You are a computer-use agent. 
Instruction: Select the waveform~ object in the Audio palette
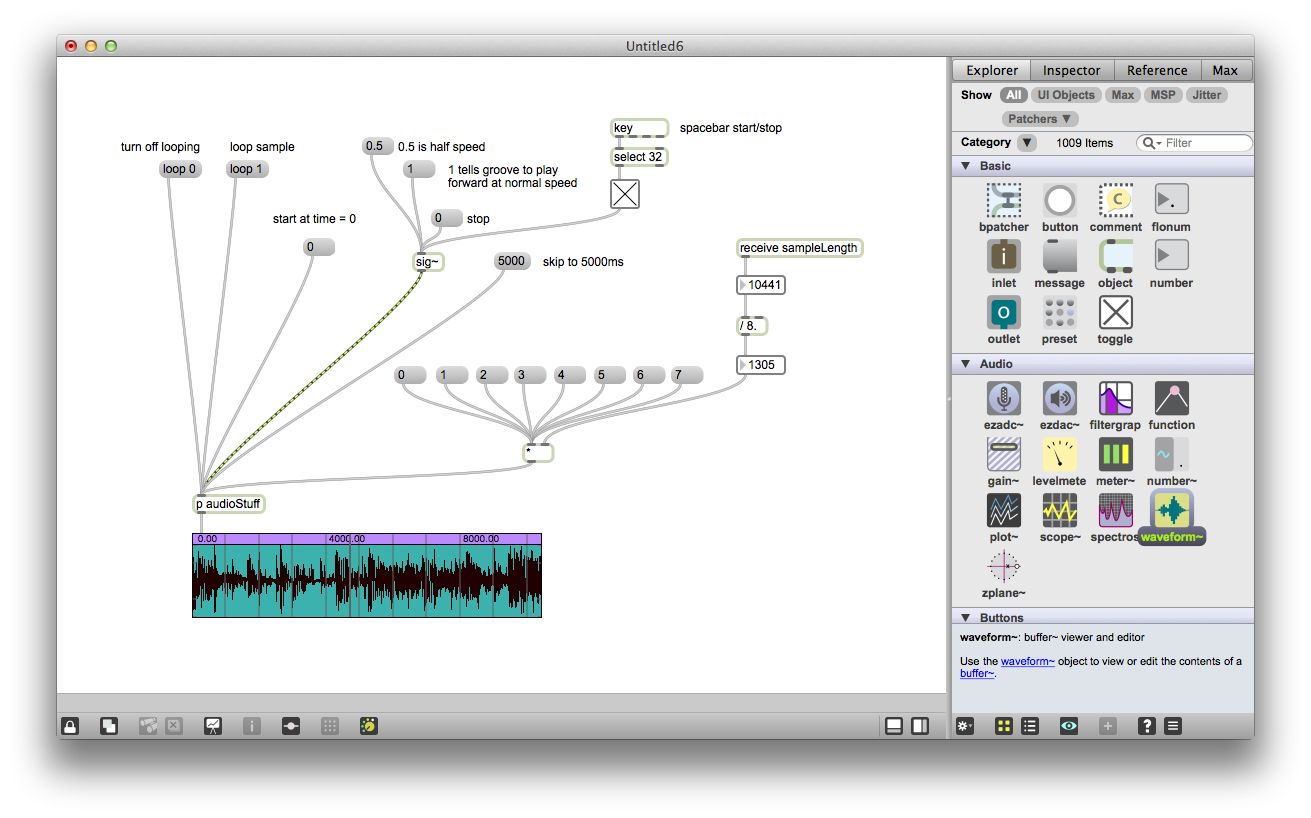[x=1170, y=516]
